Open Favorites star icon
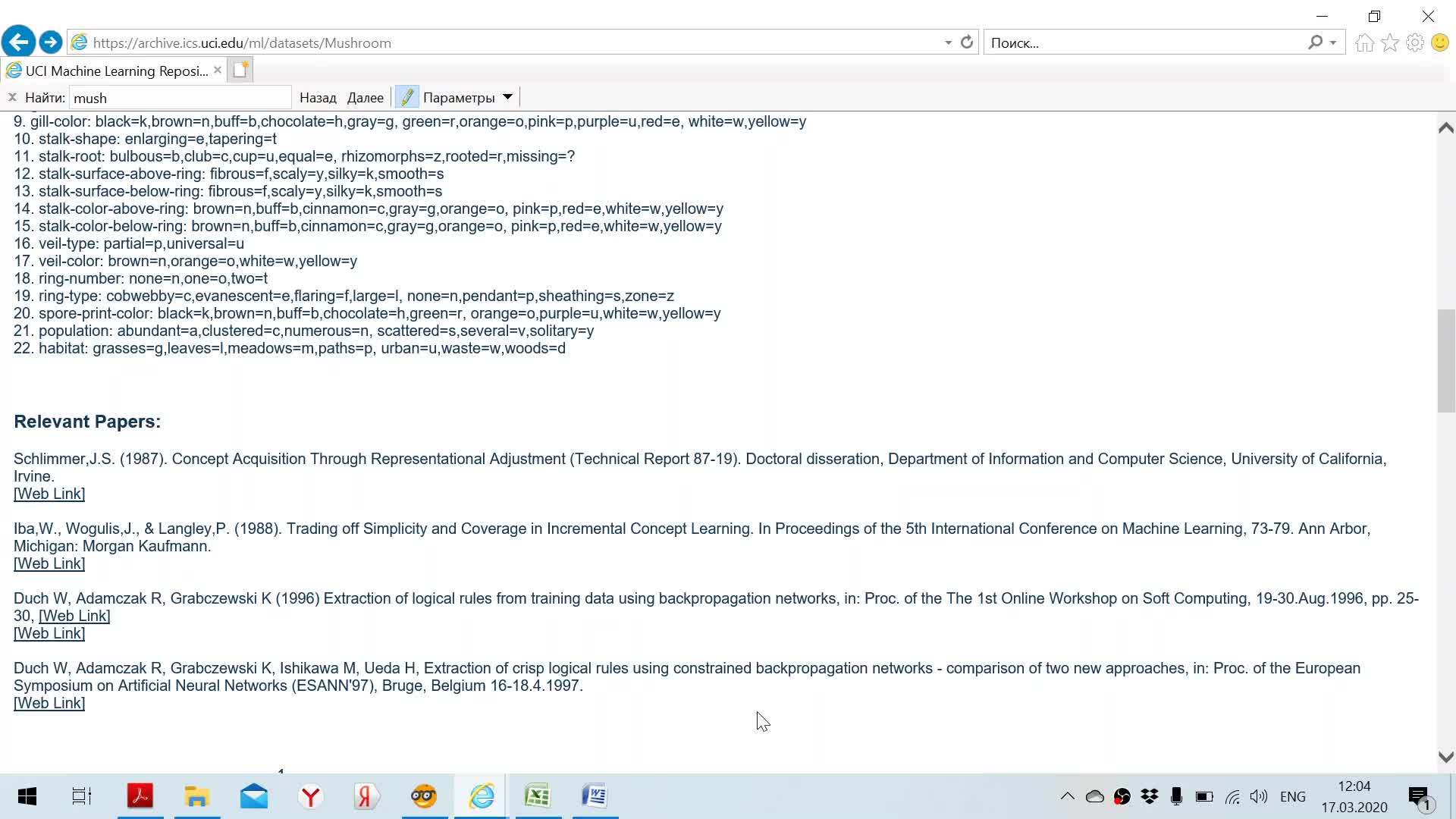This screenshot has width=1456, height=819. (1390, 42)
